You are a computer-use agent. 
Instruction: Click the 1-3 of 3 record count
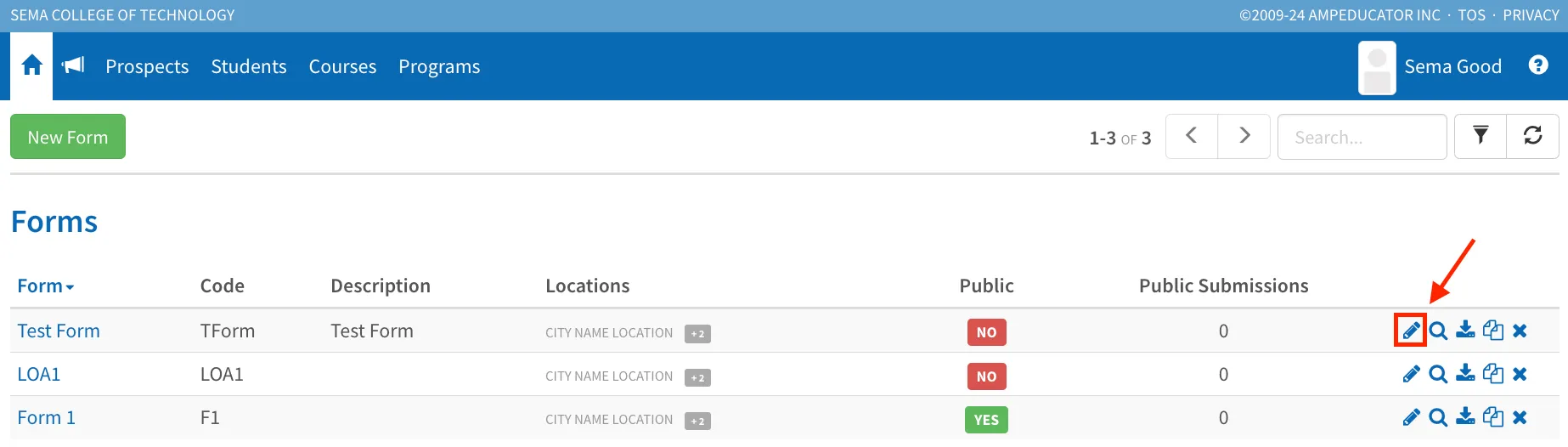[x=1120, y=138]
